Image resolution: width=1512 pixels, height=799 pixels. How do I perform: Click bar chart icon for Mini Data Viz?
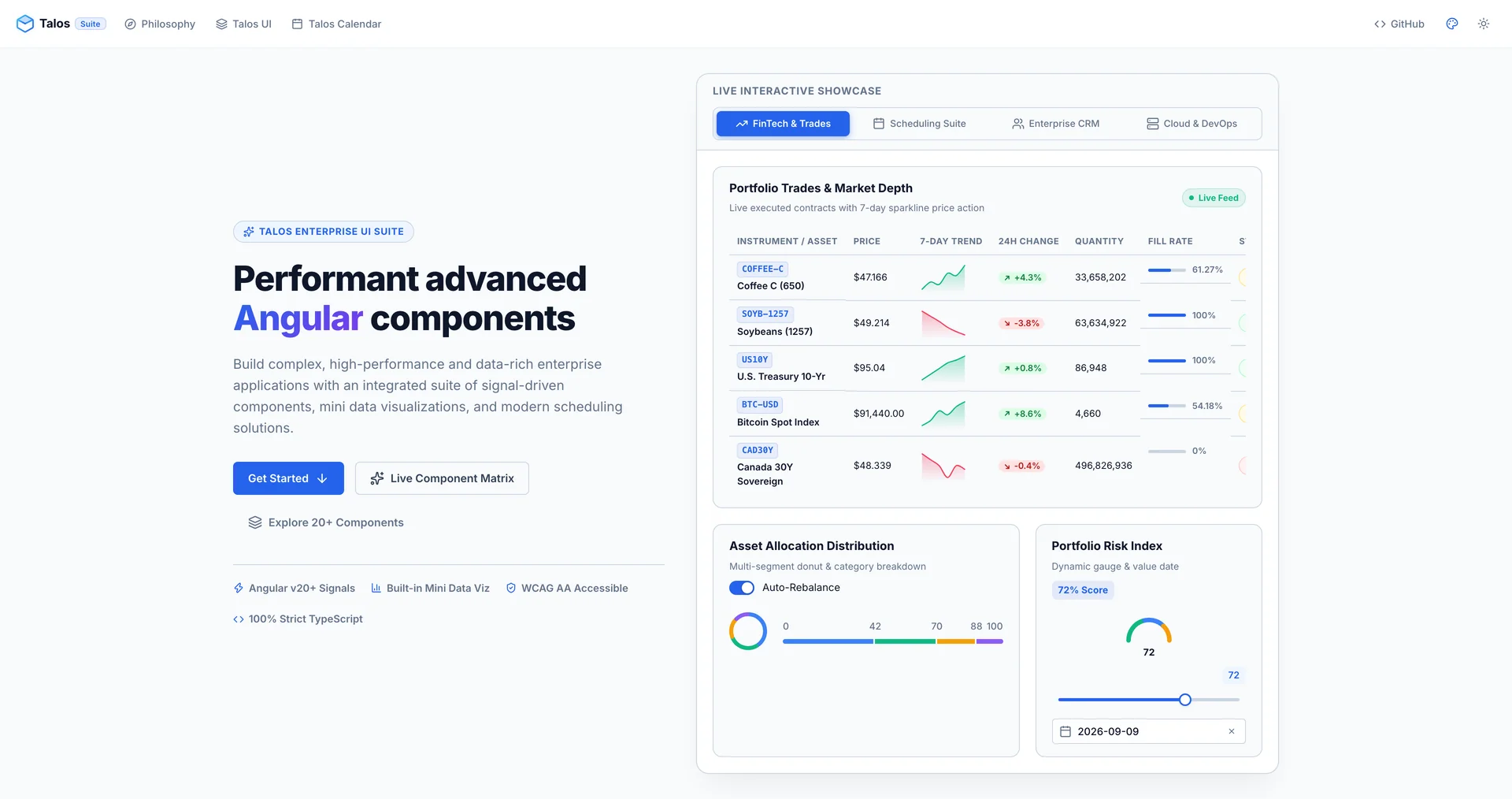click(376, 588)
